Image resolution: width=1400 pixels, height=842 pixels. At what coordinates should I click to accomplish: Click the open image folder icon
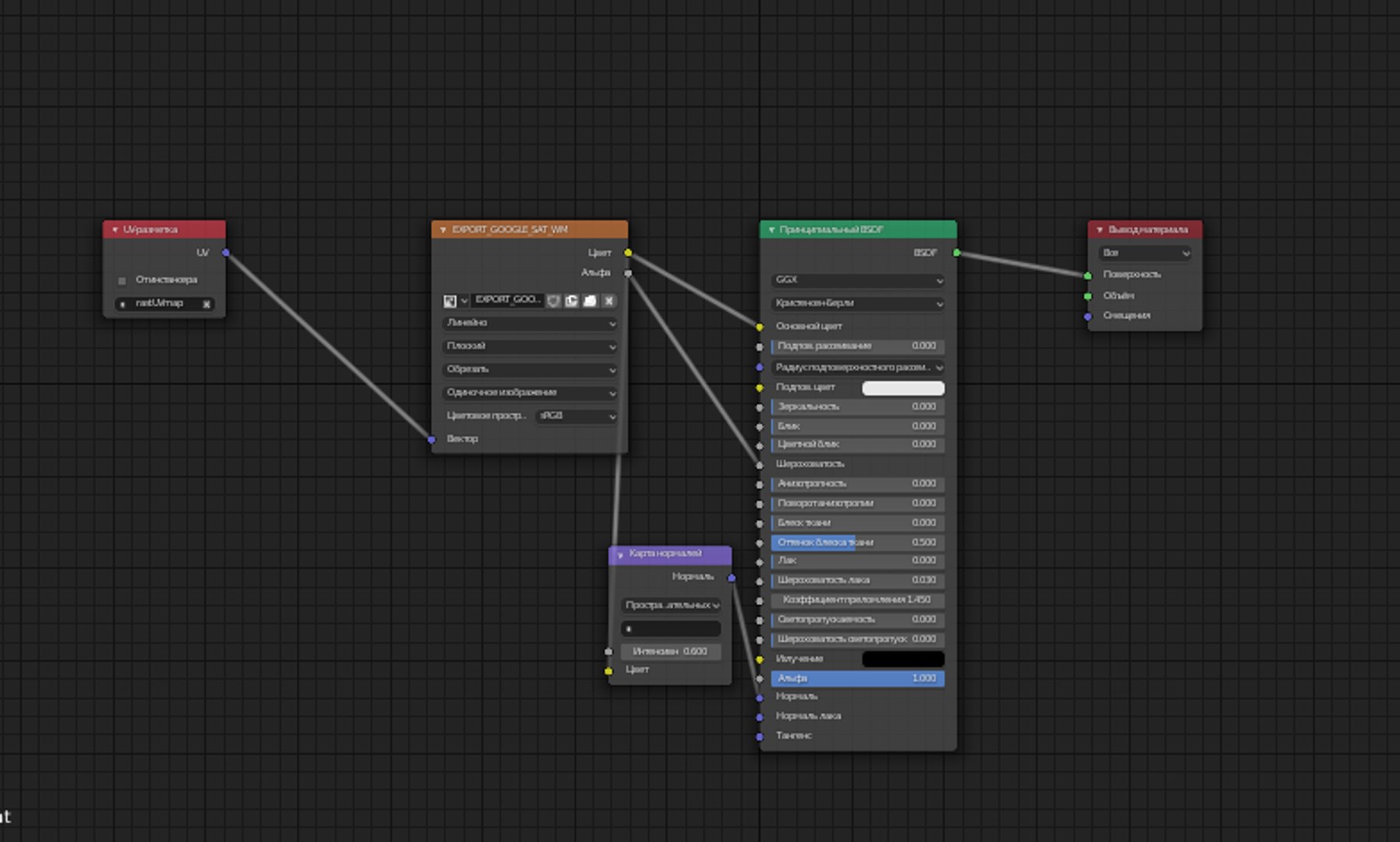click(x=590, y=301)
